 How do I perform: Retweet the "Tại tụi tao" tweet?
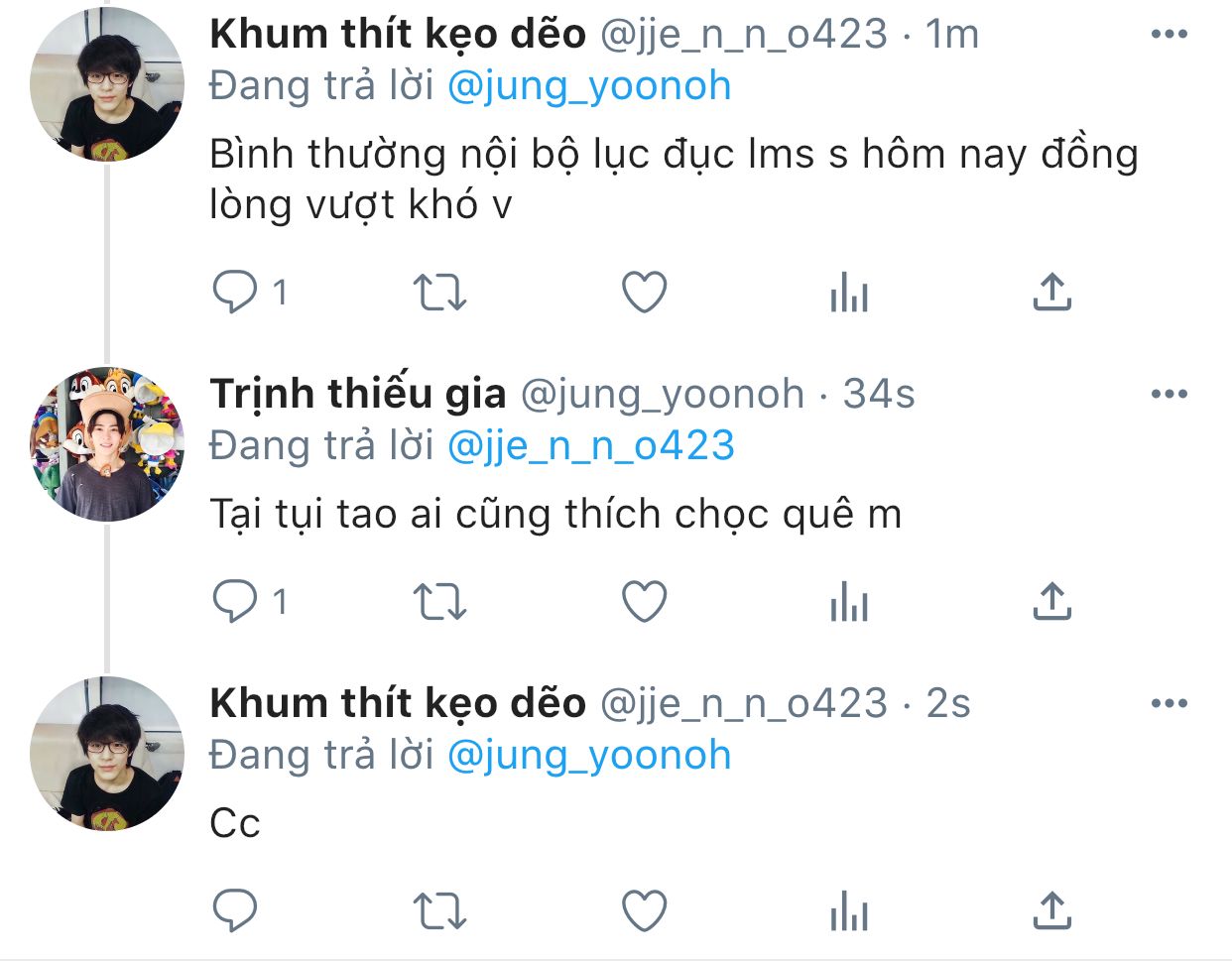click(439, 601)
